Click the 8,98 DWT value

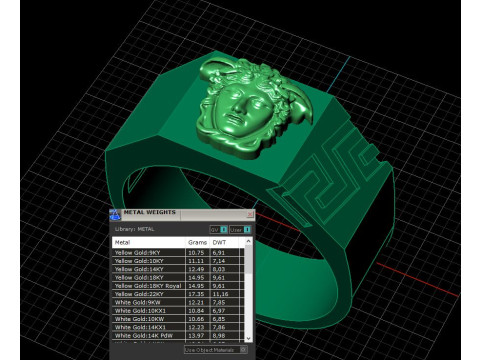coord(219,336)
